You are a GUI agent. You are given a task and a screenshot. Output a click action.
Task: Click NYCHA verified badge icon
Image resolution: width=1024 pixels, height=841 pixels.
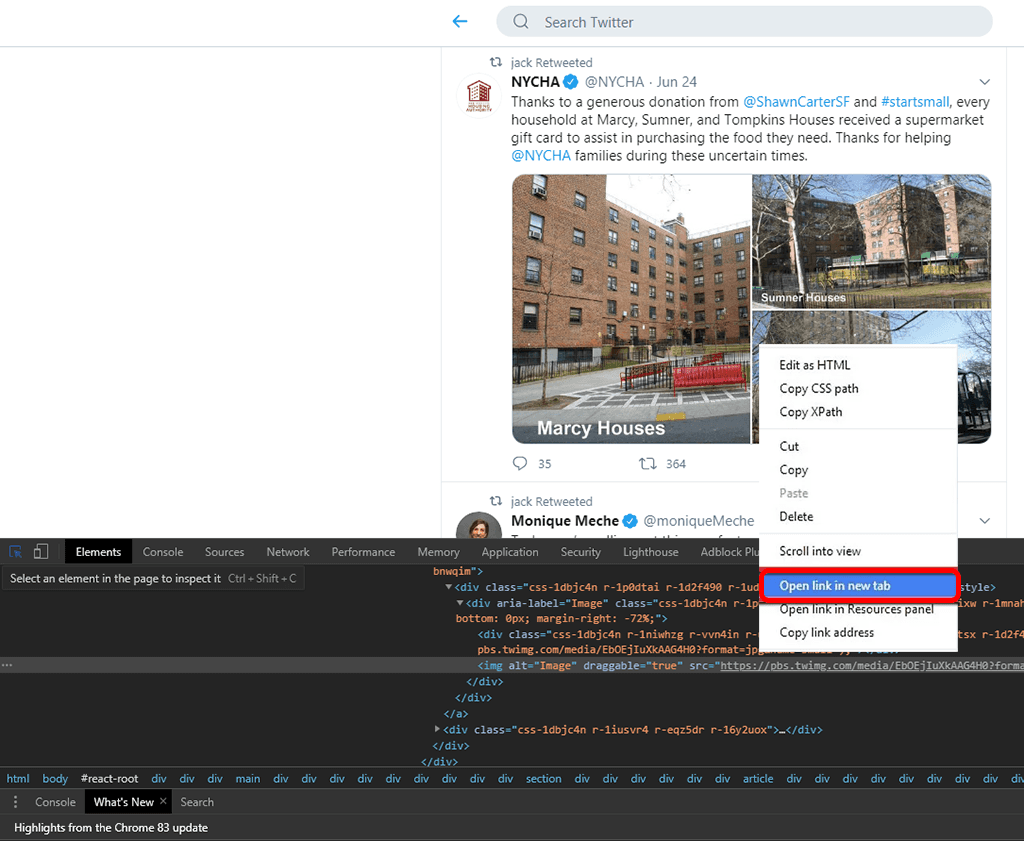571,82
